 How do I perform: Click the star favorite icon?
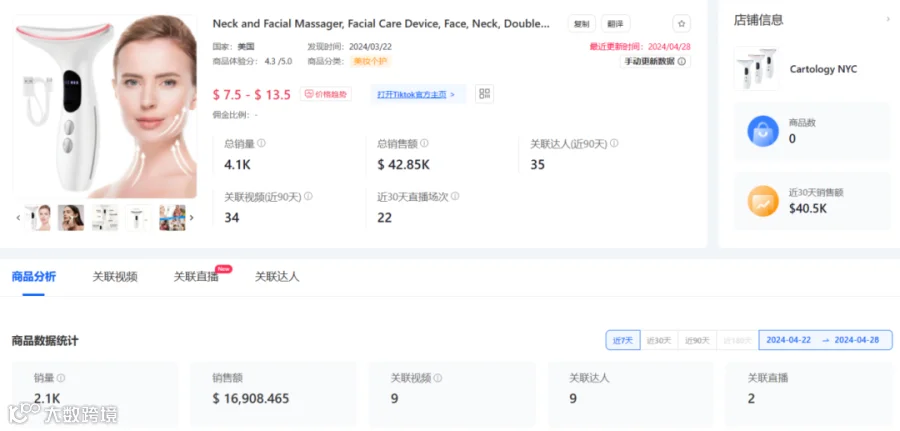681,24
